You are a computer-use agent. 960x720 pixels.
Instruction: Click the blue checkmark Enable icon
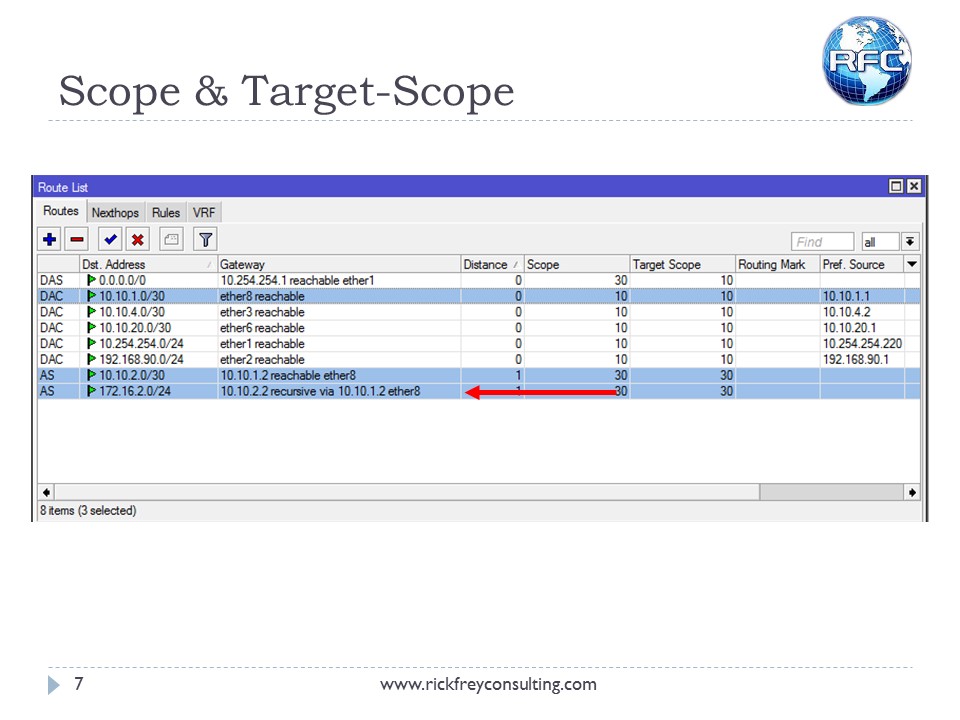(110, 239)
